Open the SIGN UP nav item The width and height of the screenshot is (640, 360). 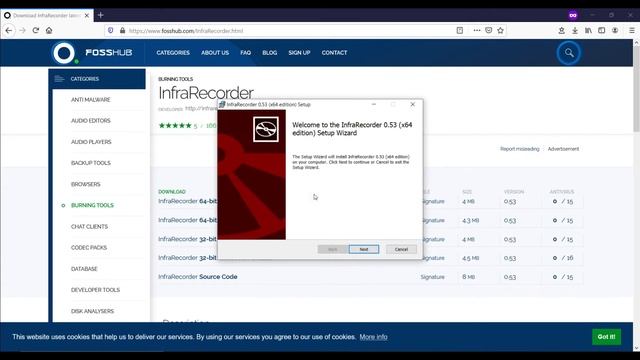(x=299, y=53)
